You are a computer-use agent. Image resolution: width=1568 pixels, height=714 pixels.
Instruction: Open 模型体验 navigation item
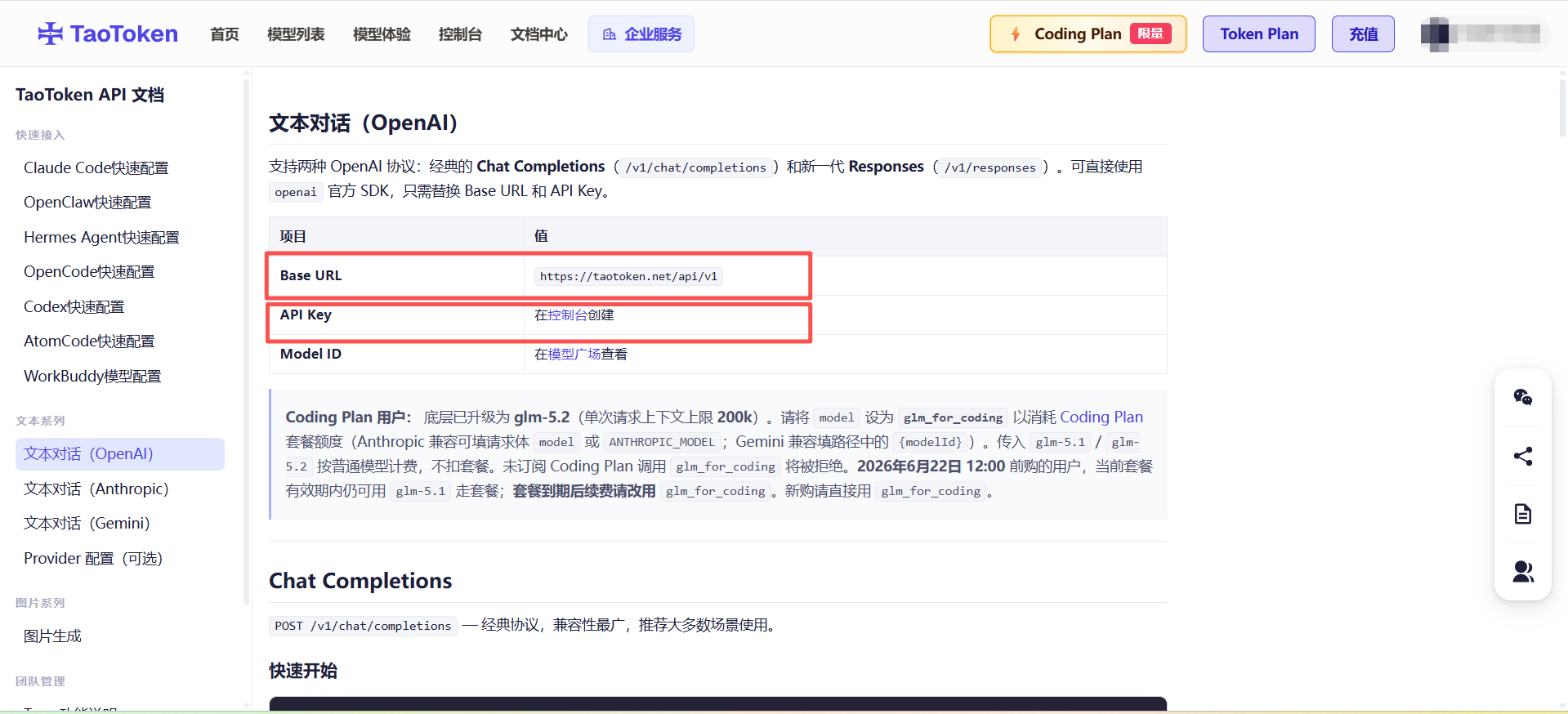[382, 34]
